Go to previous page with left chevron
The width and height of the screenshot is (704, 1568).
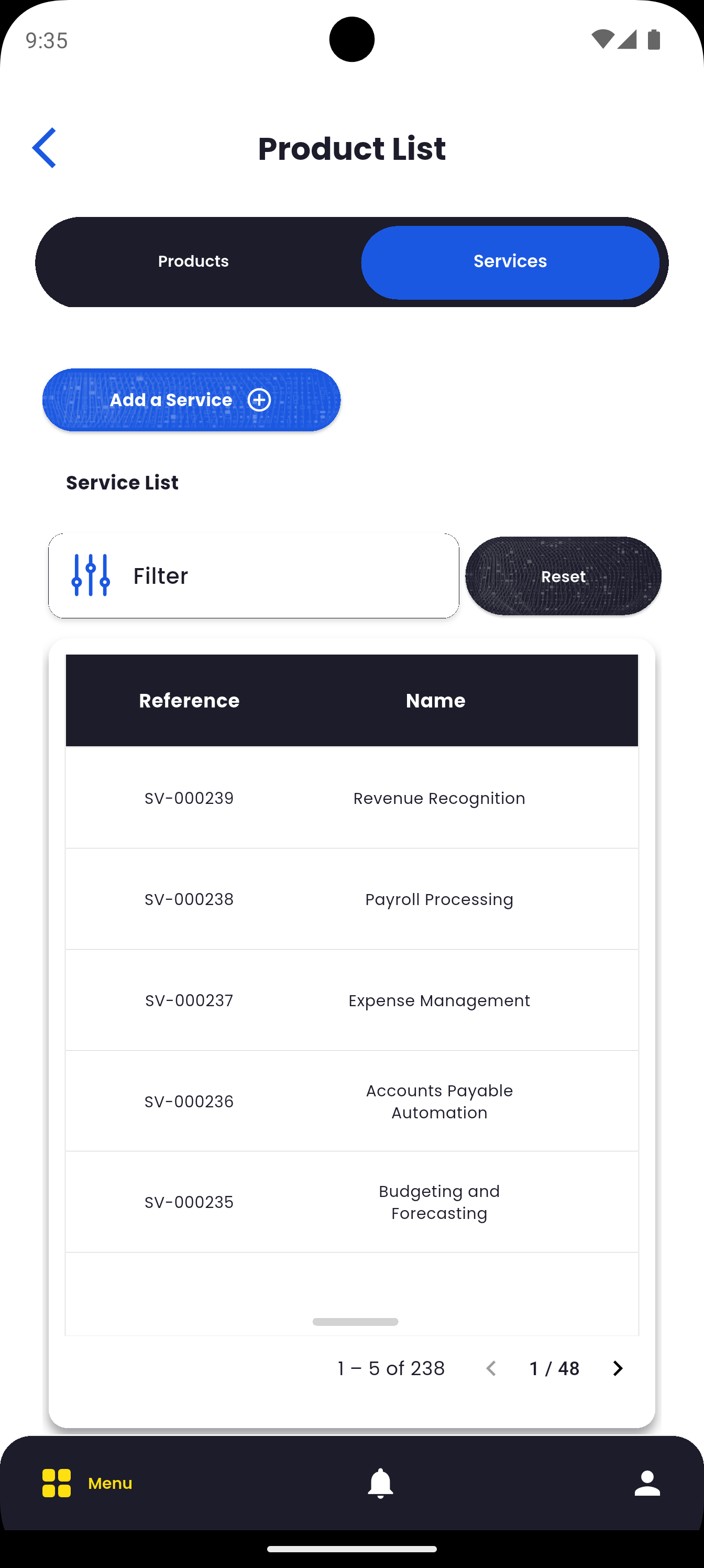491,1368
